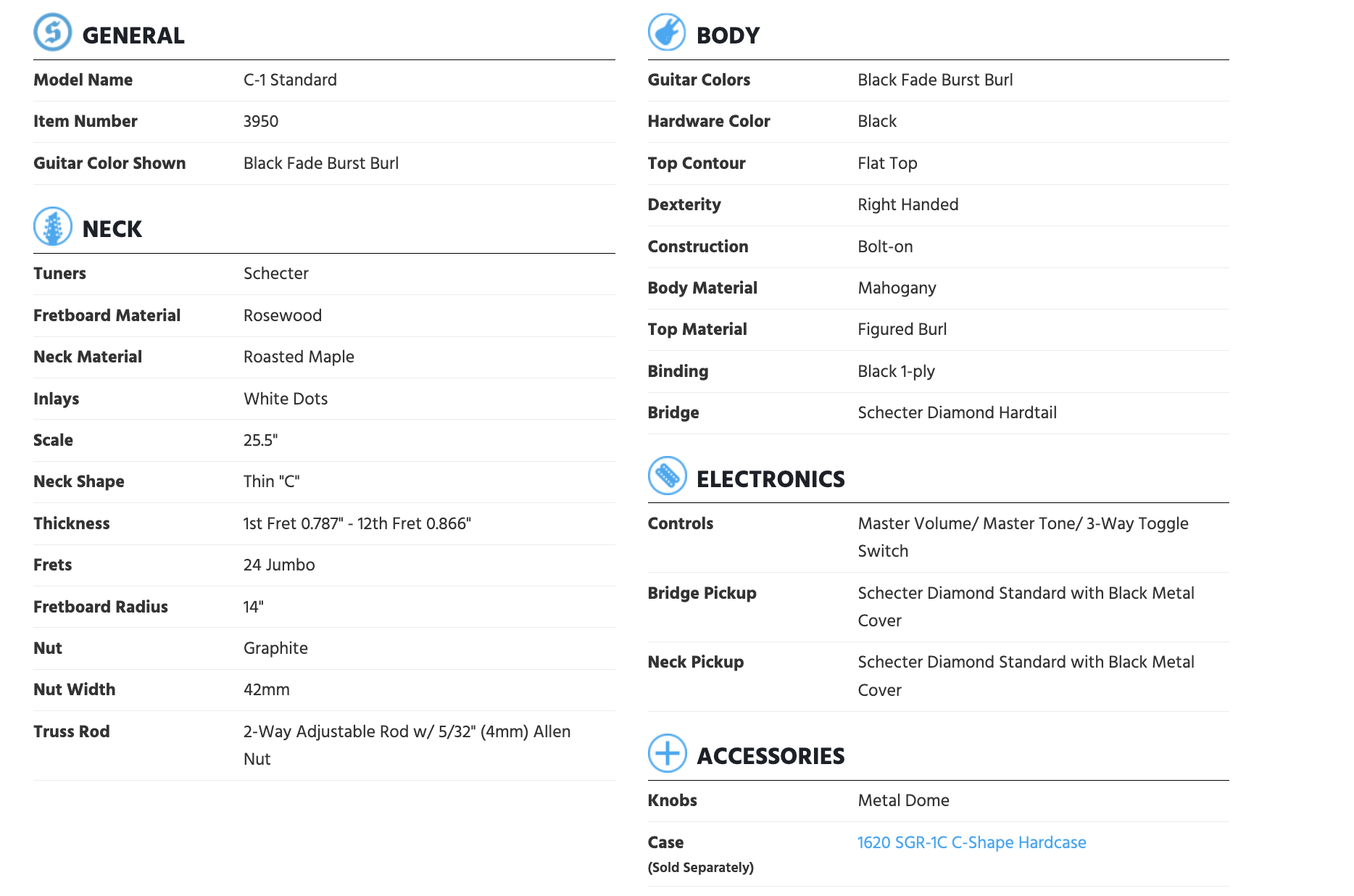Click the Body section guitar icon
1354x896 pixels.
click(667, 33)
